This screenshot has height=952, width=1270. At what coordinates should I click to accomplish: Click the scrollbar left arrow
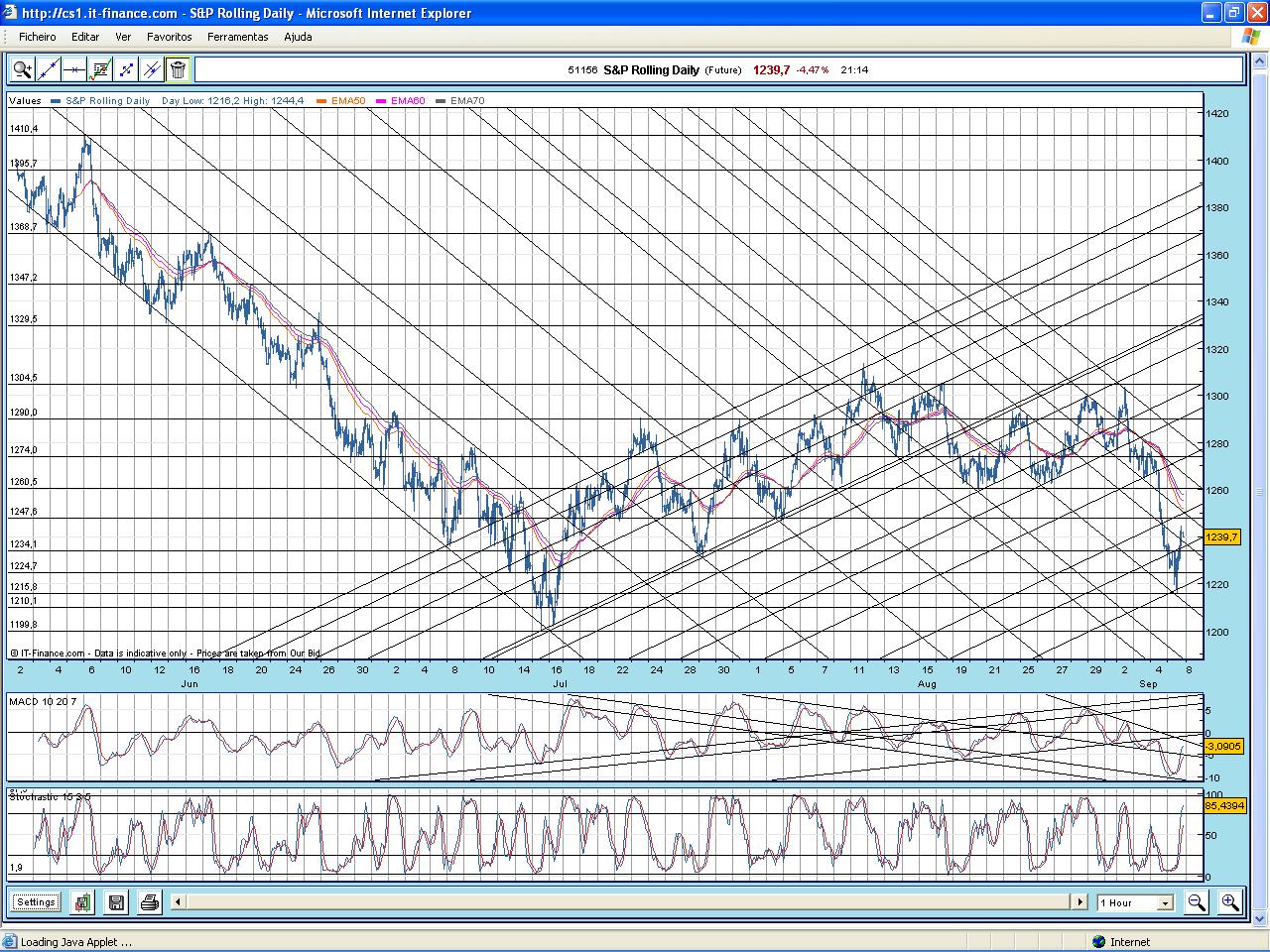[x=178, y=902]
